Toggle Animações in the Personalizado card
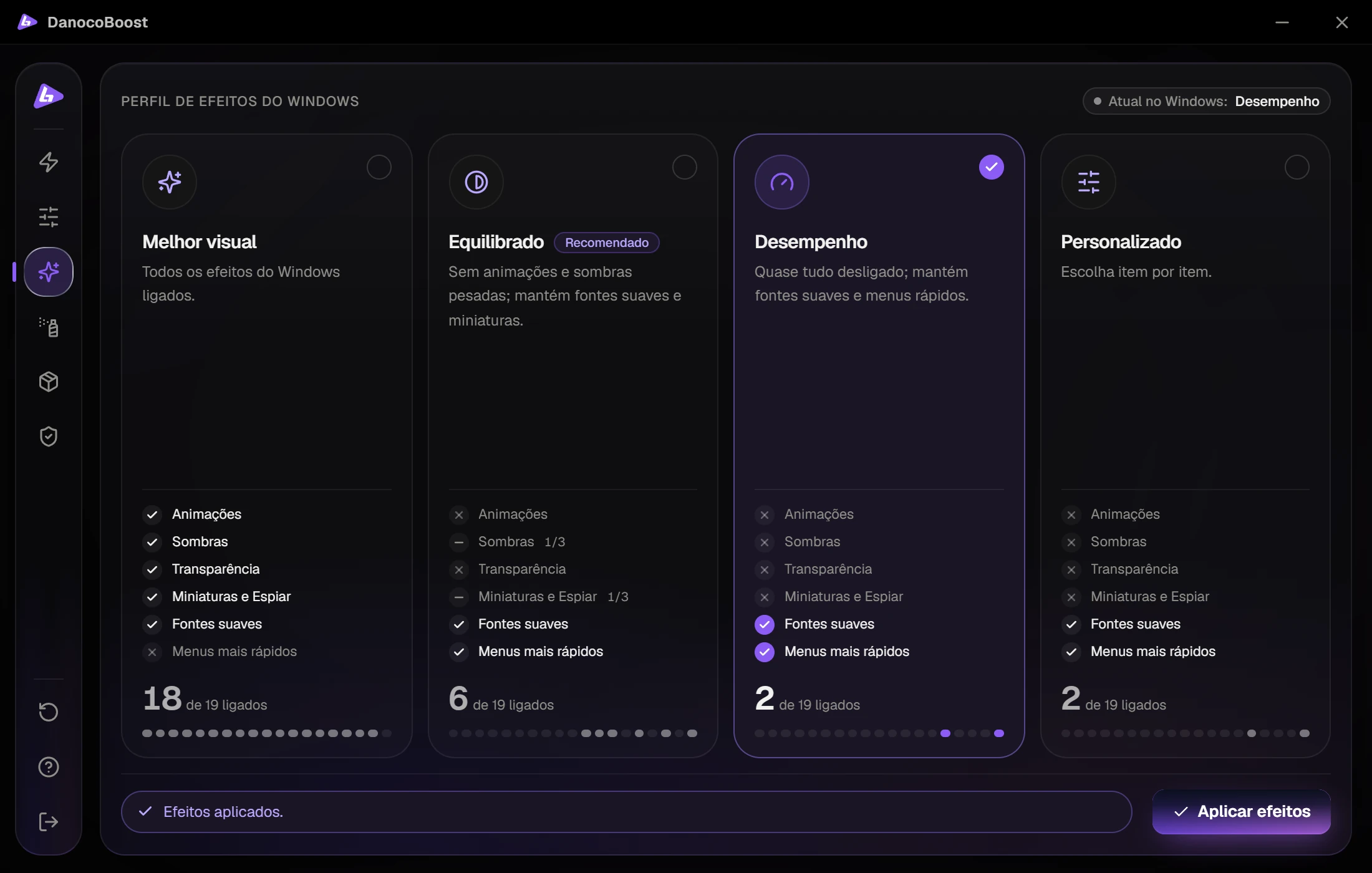This screenshot has width=1372, height=873. [1110, 514]
